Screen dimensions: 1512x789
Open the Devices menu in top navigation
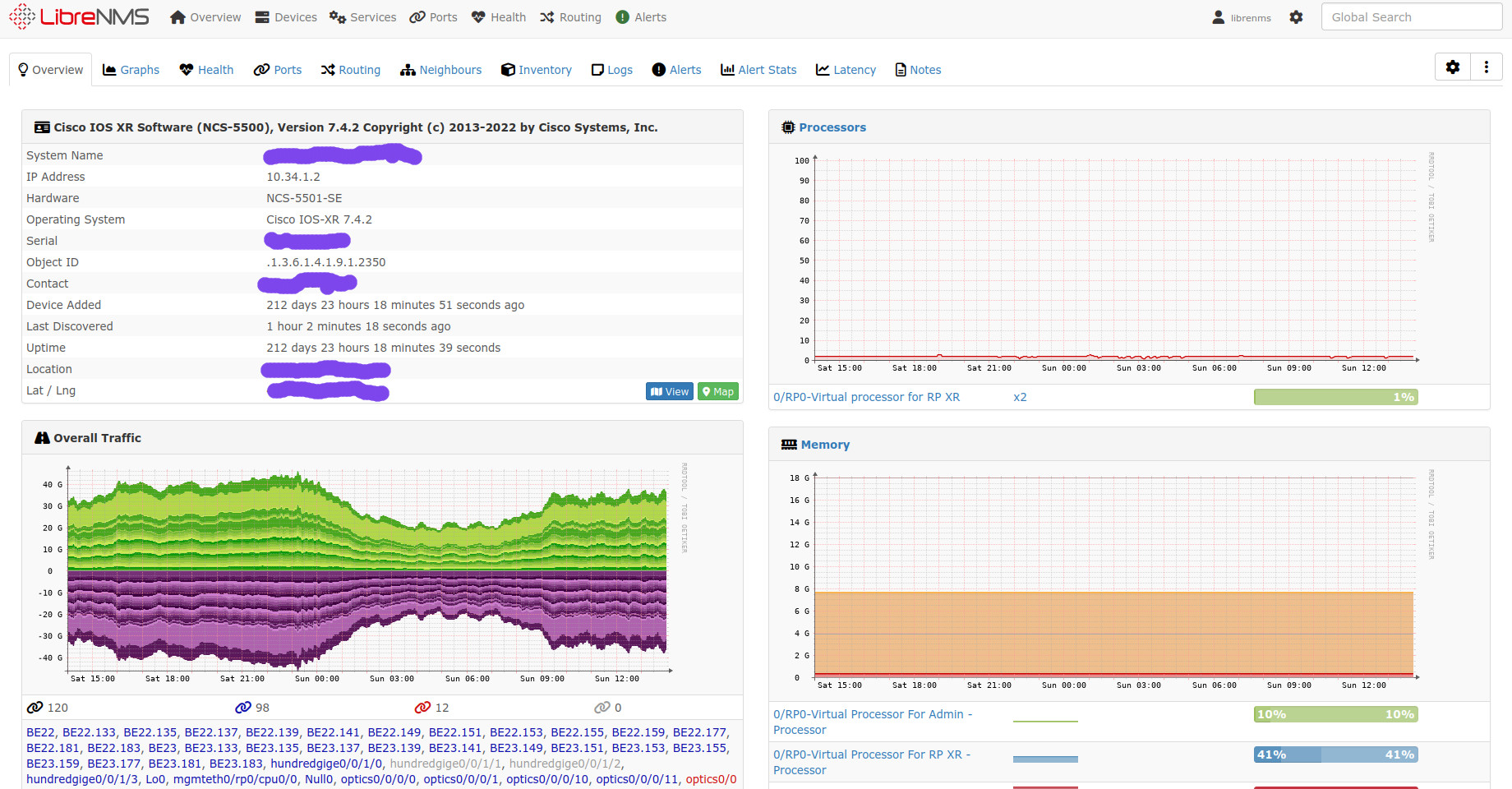285,16
